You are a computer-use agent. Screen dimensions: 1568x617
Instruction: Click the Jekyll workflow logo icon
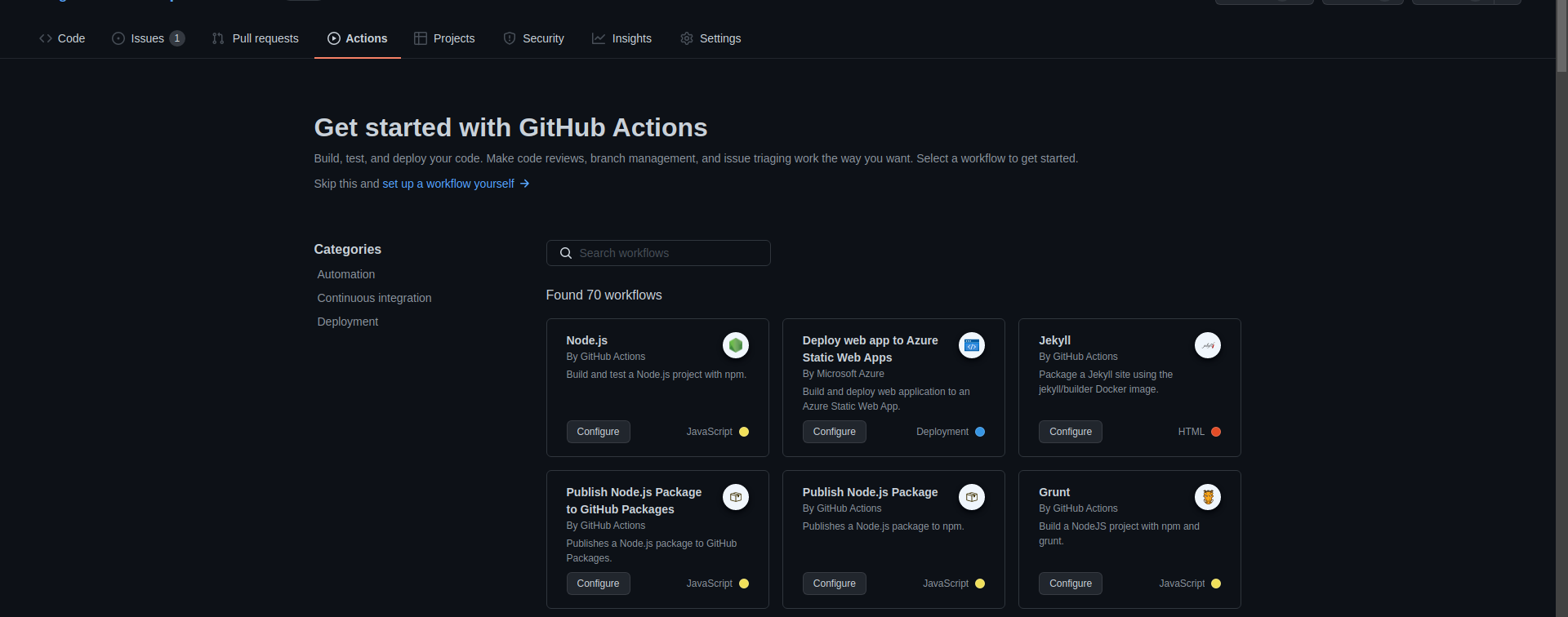point(1207,345)
